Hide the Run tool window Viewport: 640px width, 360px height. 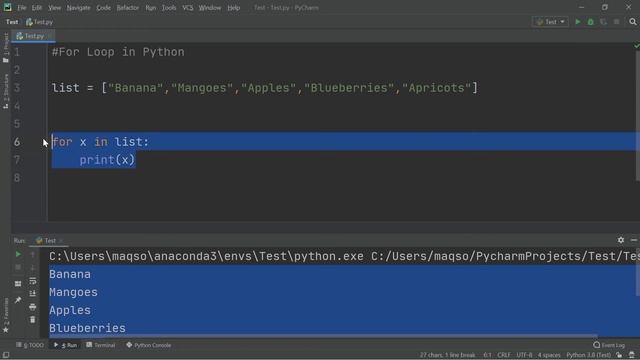633,240
